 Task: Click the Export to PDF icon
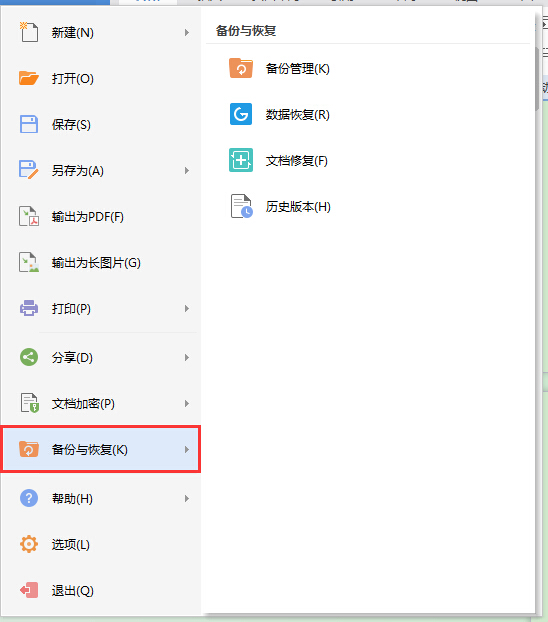(x=29, y=216)
